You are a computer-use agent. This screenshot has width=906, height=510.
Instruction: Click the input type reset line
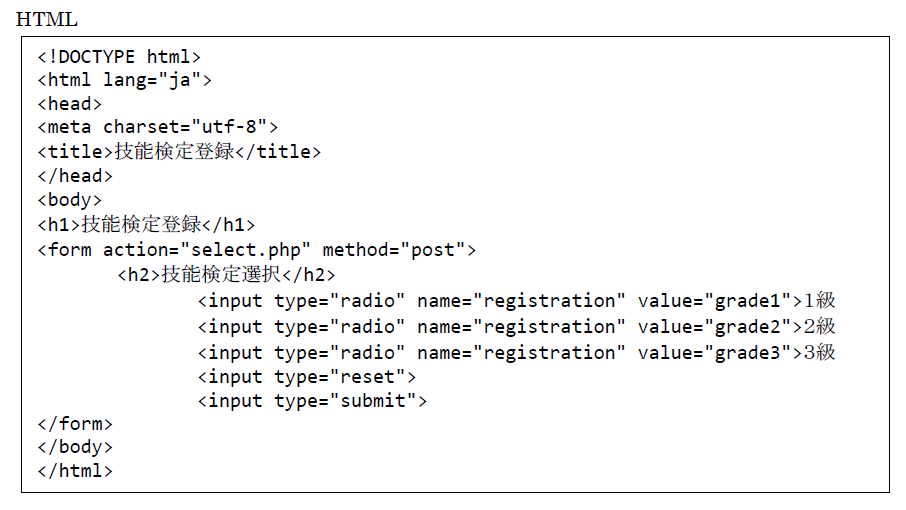tap(307, 377)
